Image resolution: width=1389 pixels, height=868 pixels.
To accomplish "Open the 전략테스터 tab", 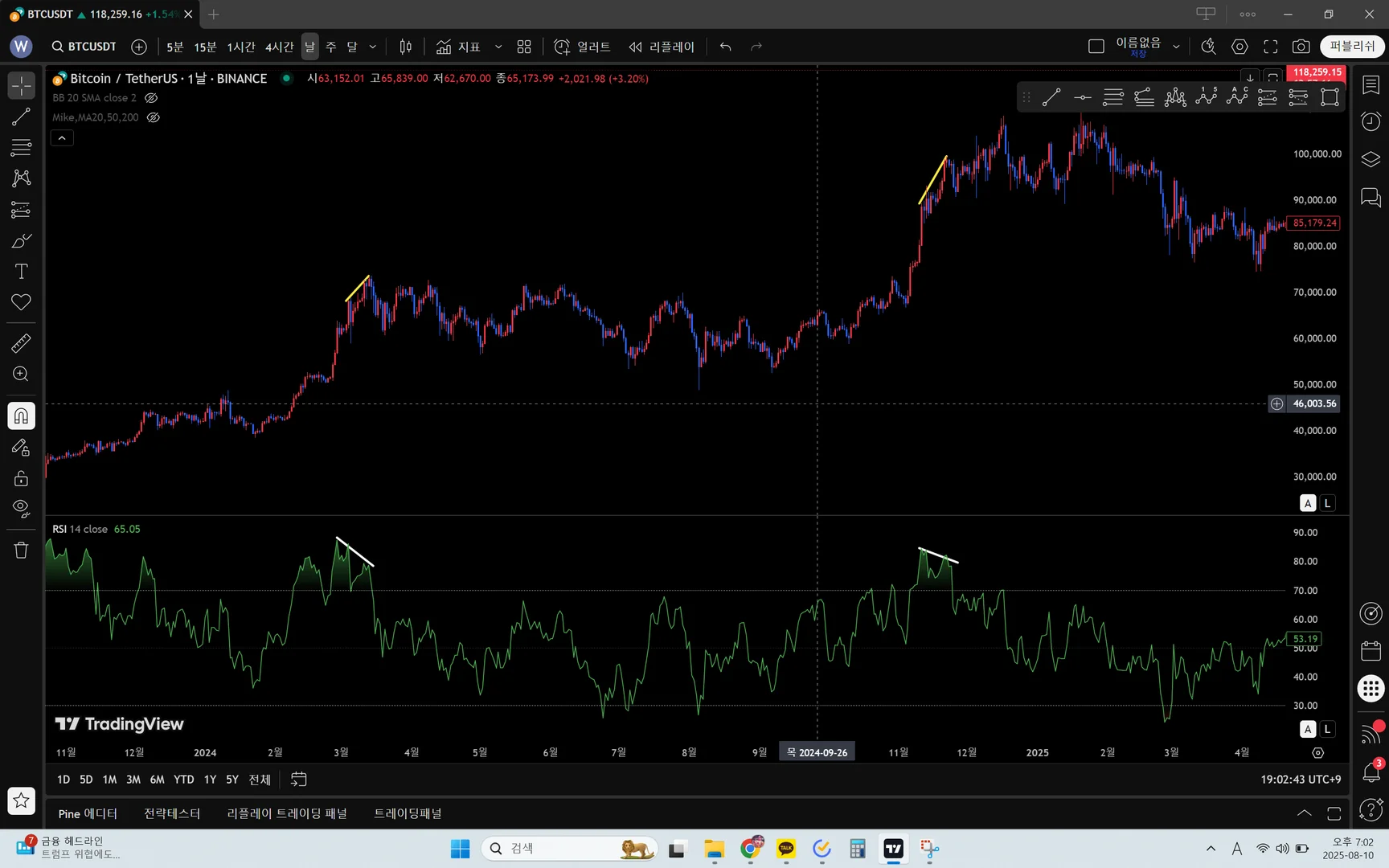I will pyautogui.click(x=172, y=813).
